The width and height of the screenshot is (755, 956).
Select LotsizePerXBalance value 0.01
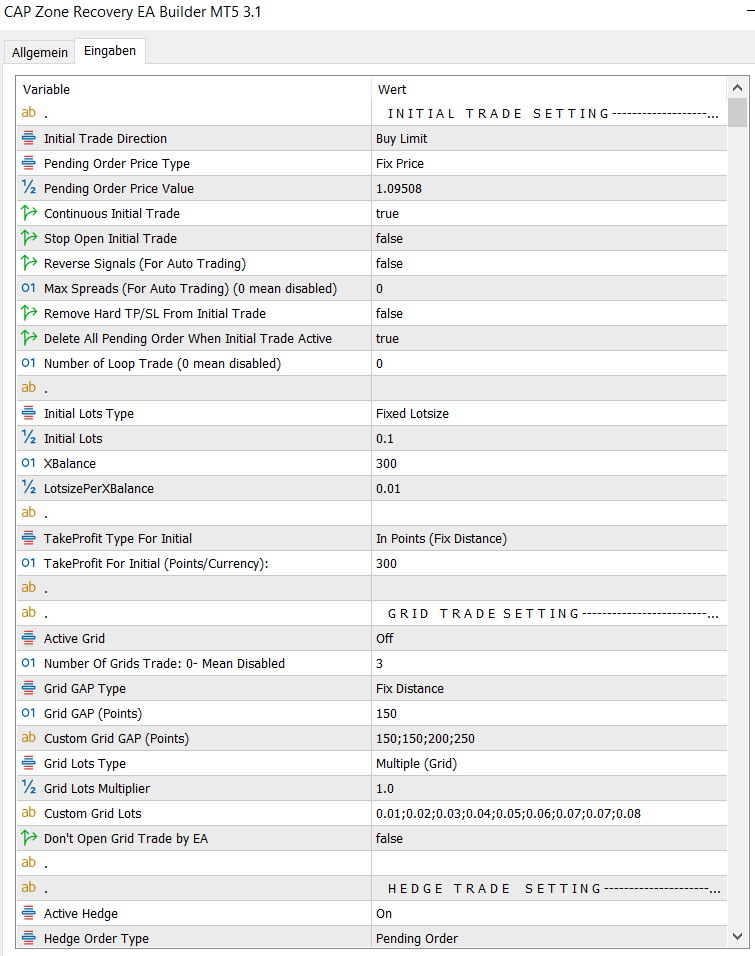pos(549,488)
